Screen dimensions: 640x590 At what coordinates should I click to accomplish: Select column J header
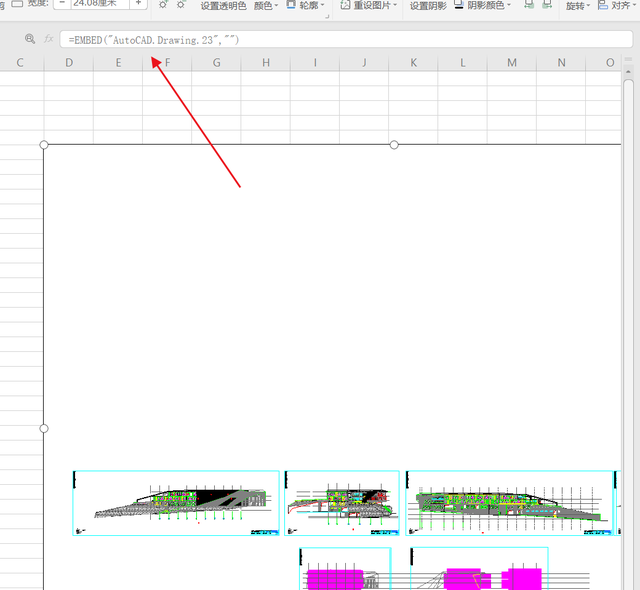point(364,62)
